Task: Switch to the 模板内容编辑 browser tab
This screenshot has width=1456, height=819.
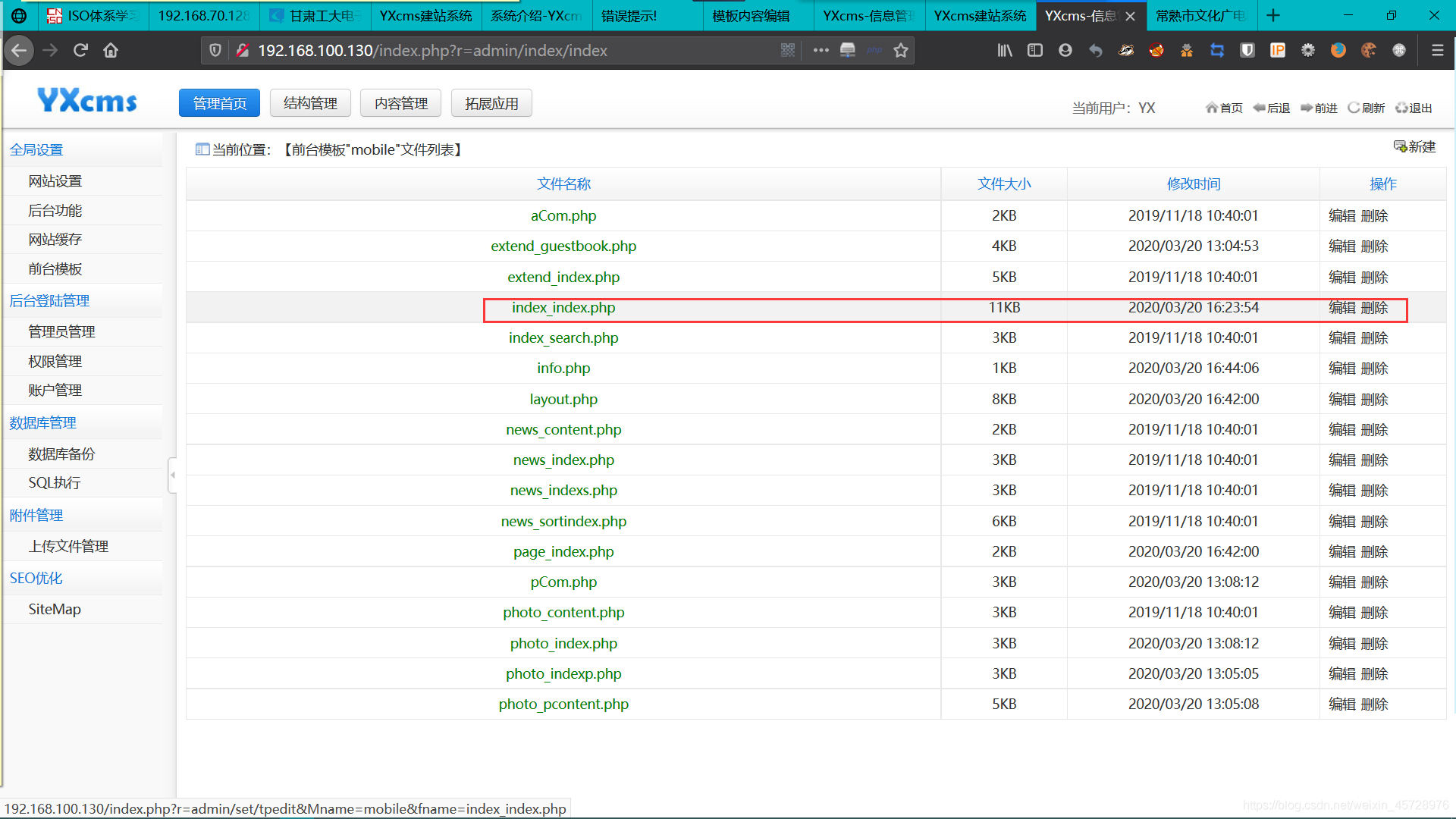Action: tap(751, 16)
